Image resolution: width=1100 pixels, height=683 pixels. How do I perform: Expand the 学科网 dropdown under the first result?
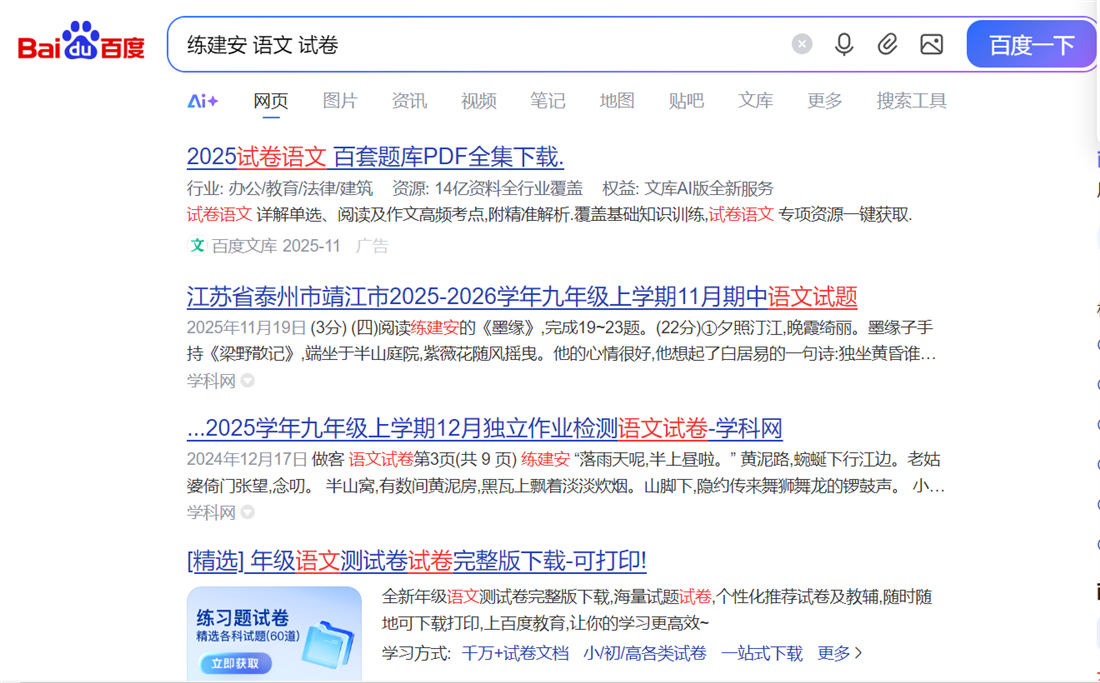tap(247, 380)
